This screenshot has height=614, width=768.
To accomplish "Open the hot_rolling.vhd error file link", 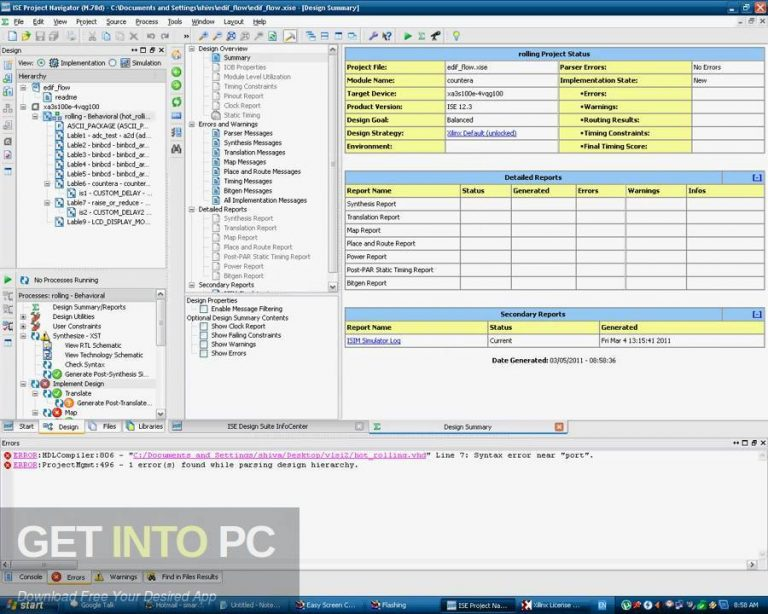I will click(x=279, y=455).
